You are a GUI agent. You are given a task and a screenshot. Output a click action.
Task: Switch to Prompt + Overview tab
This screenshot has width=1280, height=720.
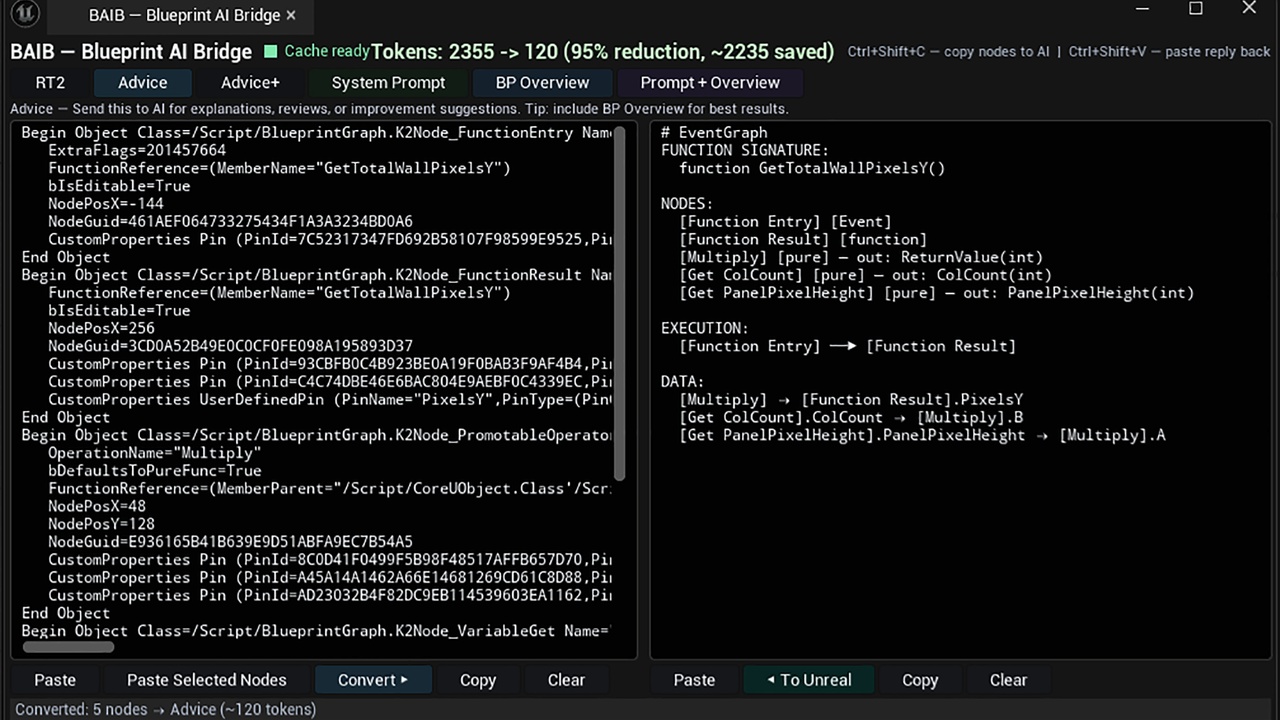[x=710, y=83]
